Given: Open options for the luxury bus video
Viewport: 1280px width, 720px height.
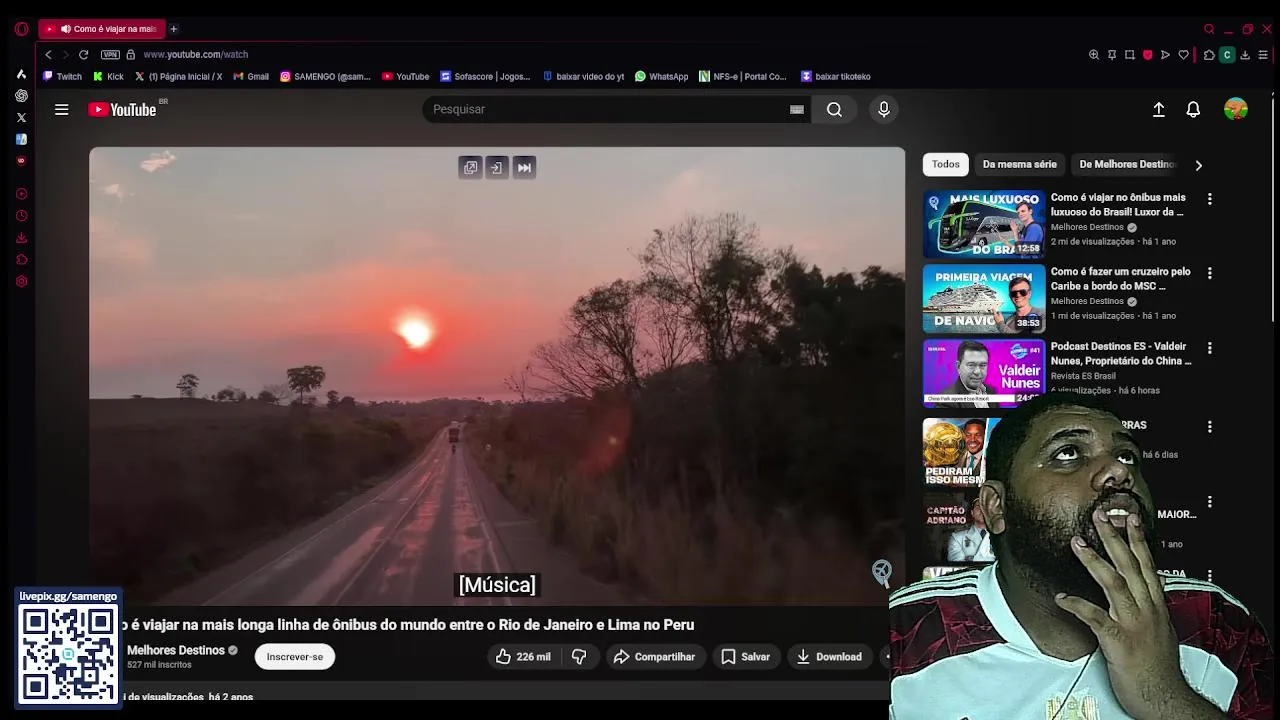Looking at the screenshot, I should click(x=1210, y=199).
